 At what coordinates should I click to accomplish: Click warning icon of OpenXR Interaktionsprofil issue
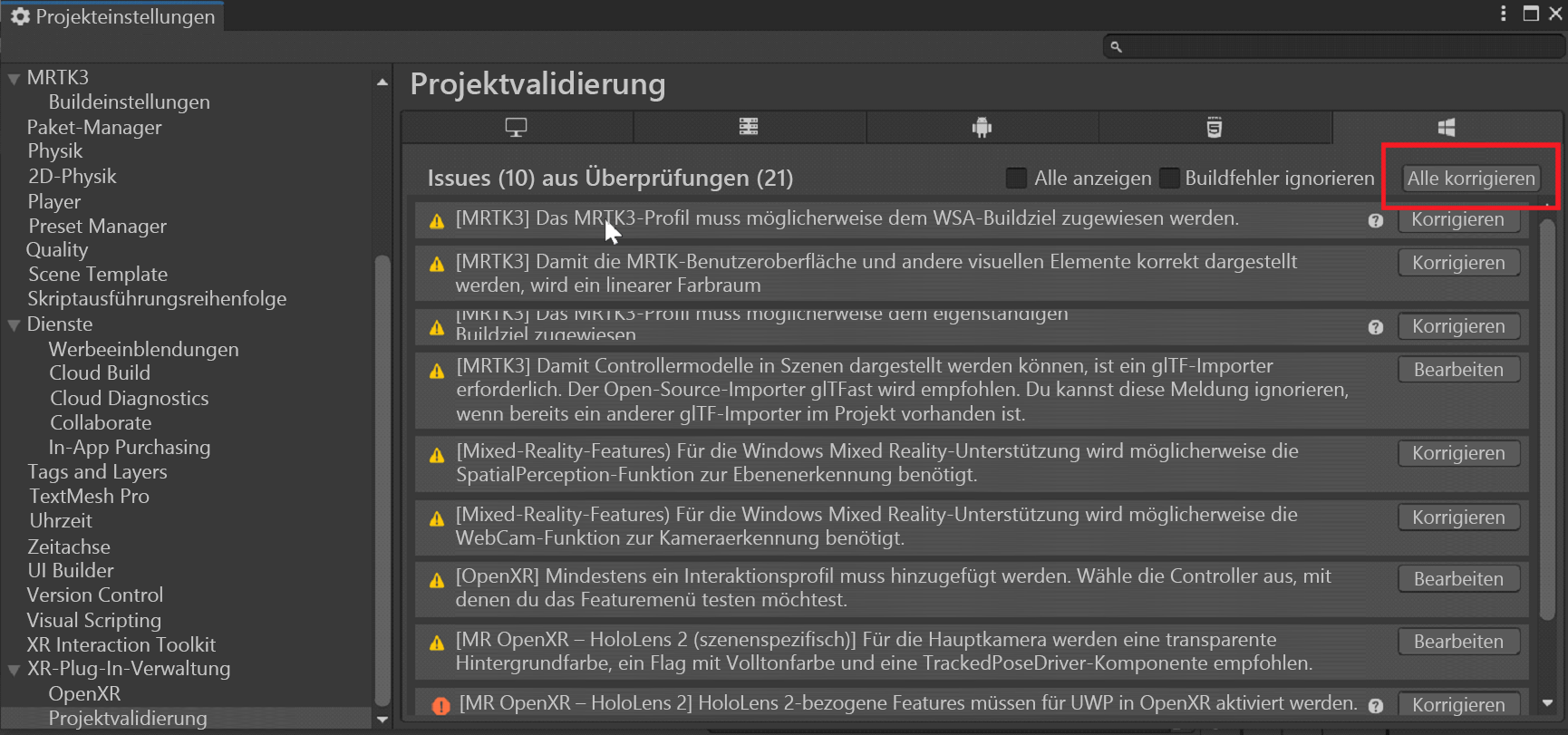pyautogui.click(x=437, y=580)
